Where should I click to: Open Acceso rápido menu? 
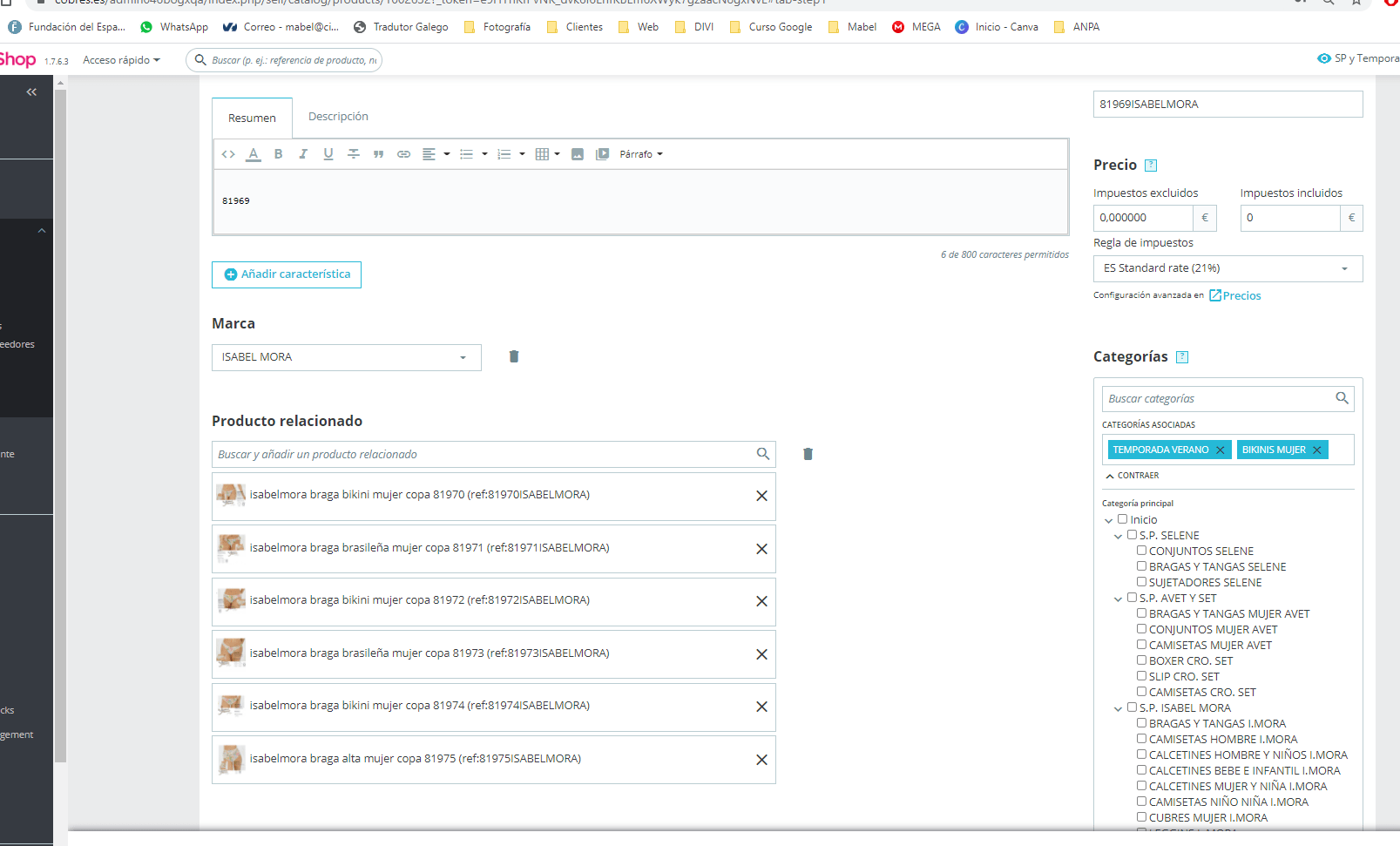point(121,60)
